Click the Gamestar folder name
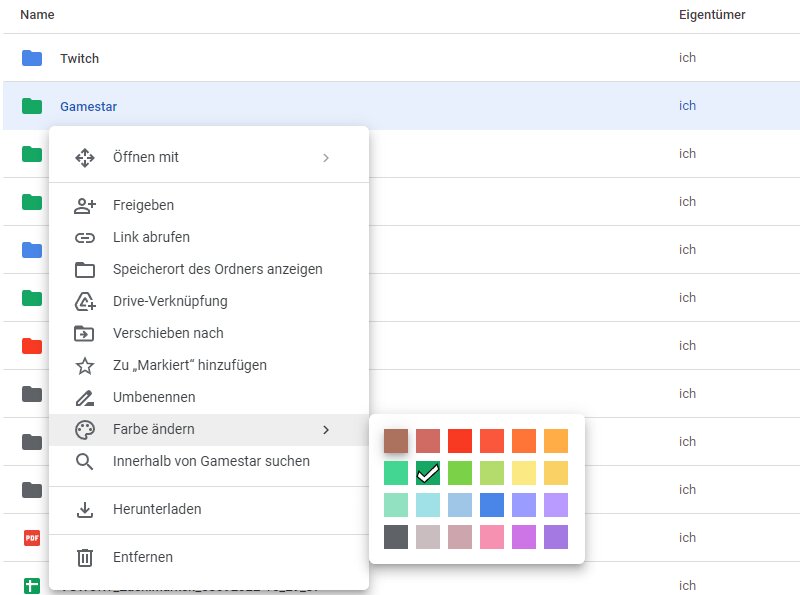 coord(89,106)
